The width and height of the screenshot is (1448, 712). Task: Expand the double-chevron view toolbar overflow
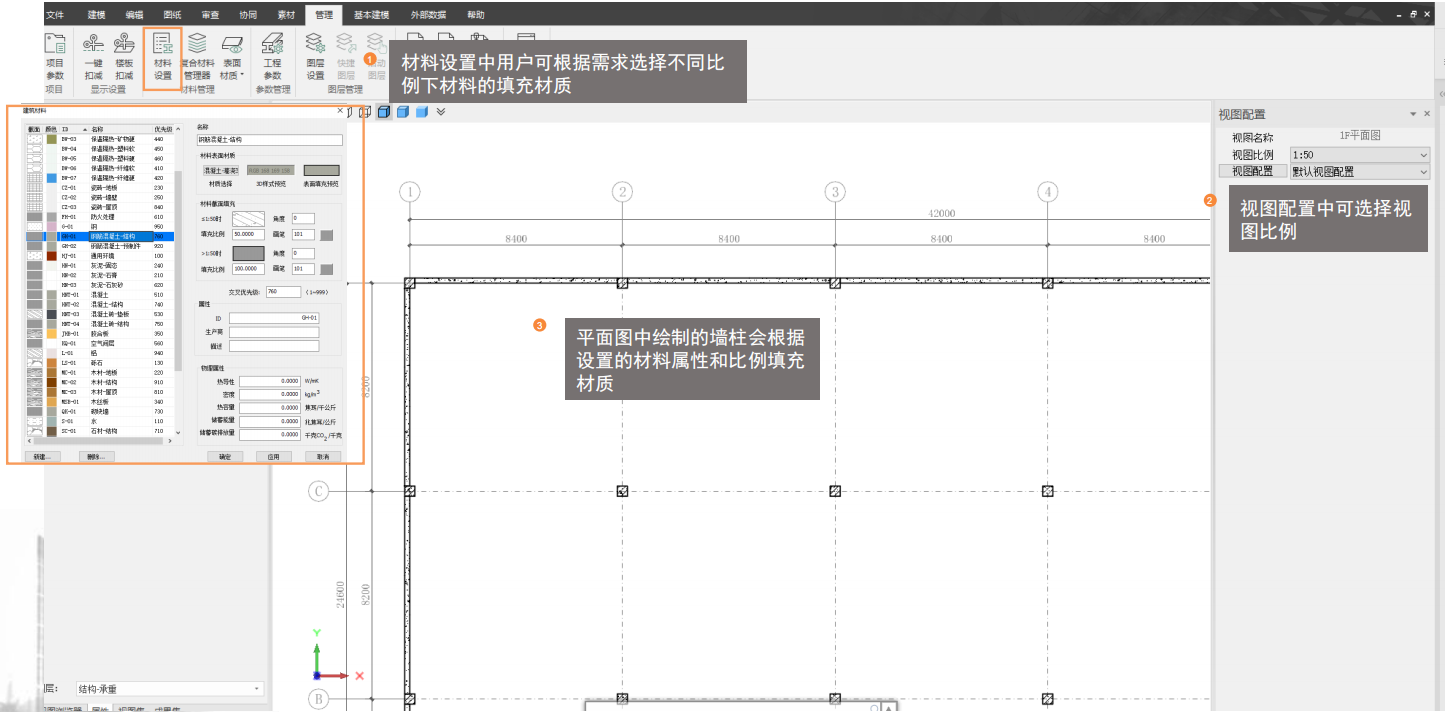441,112
